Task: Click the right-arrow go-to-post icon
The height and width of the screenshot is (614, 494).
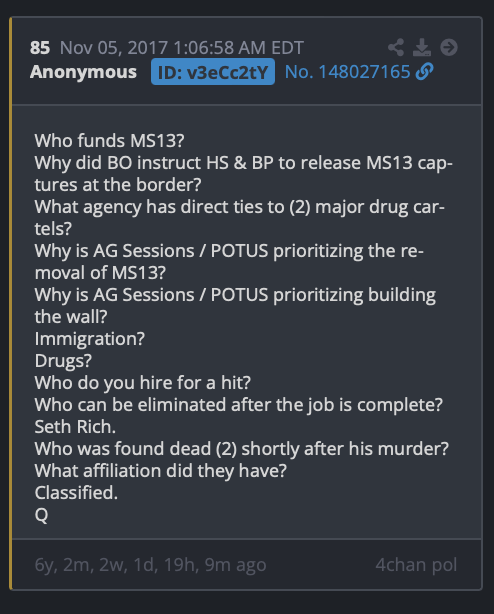Action: (449, 47)
